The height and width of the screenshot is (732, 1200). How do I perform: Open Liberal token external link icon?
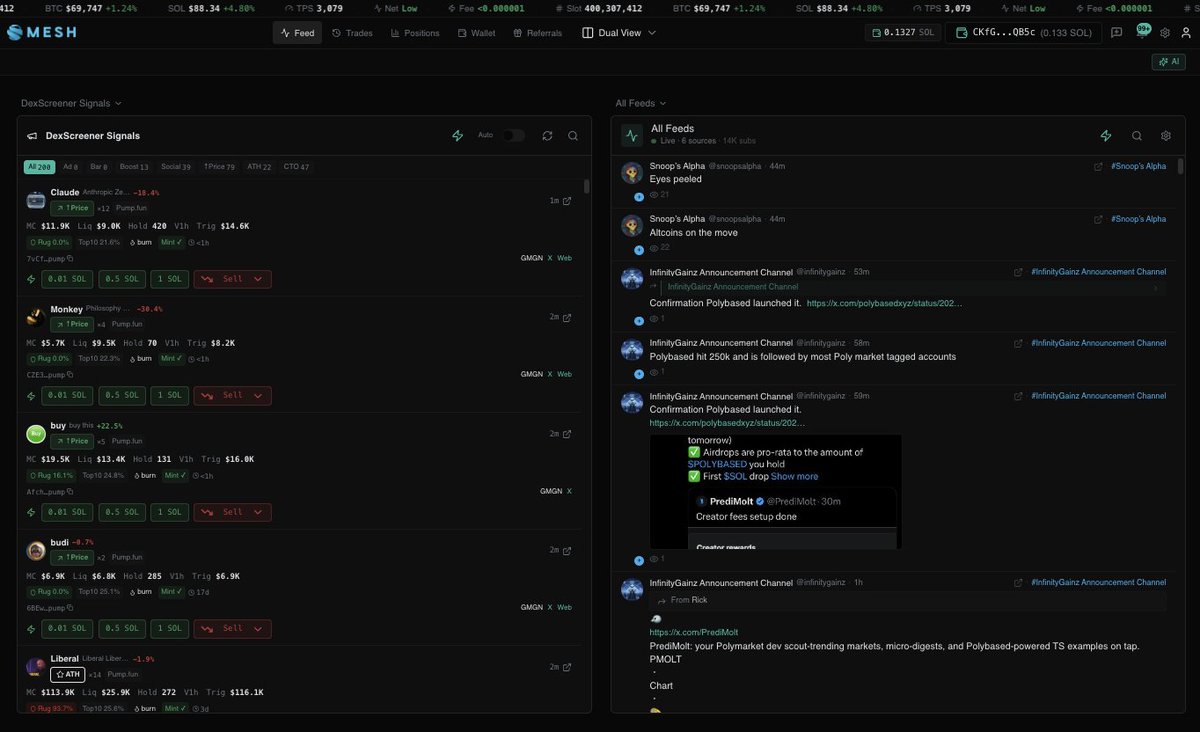pyautogui.click(x=567, y=667)
